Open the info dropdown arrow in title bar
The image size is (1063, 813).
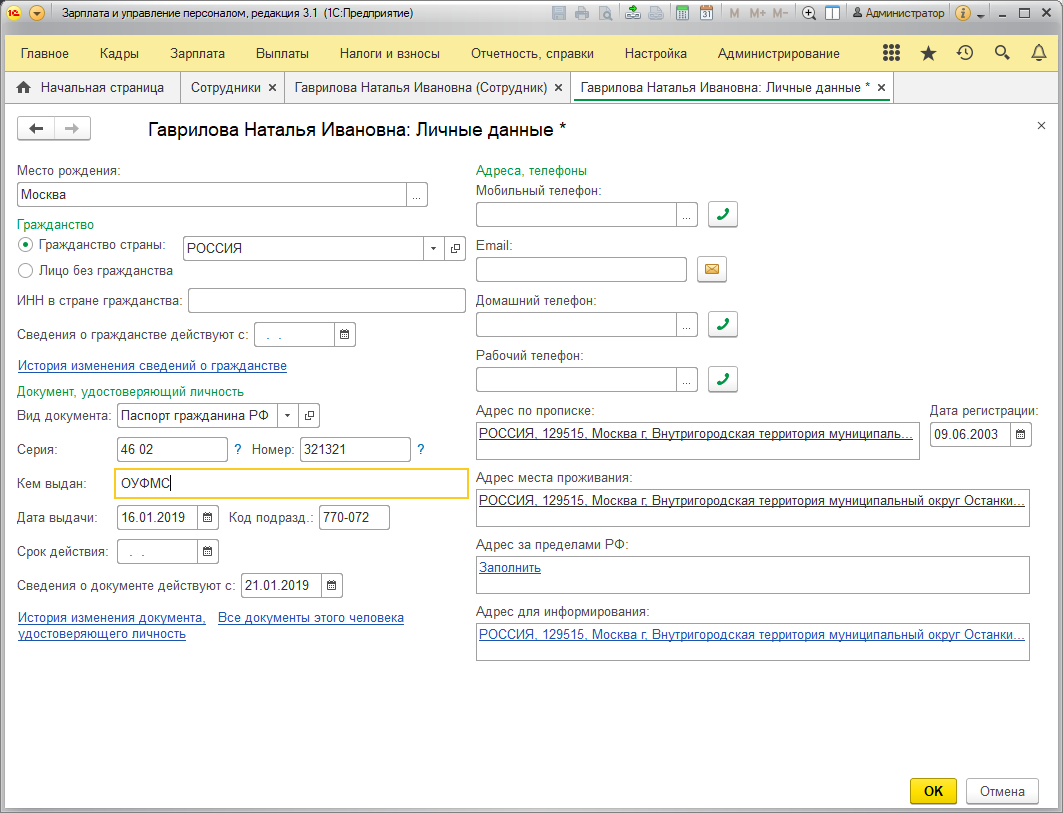pos(981,15)
